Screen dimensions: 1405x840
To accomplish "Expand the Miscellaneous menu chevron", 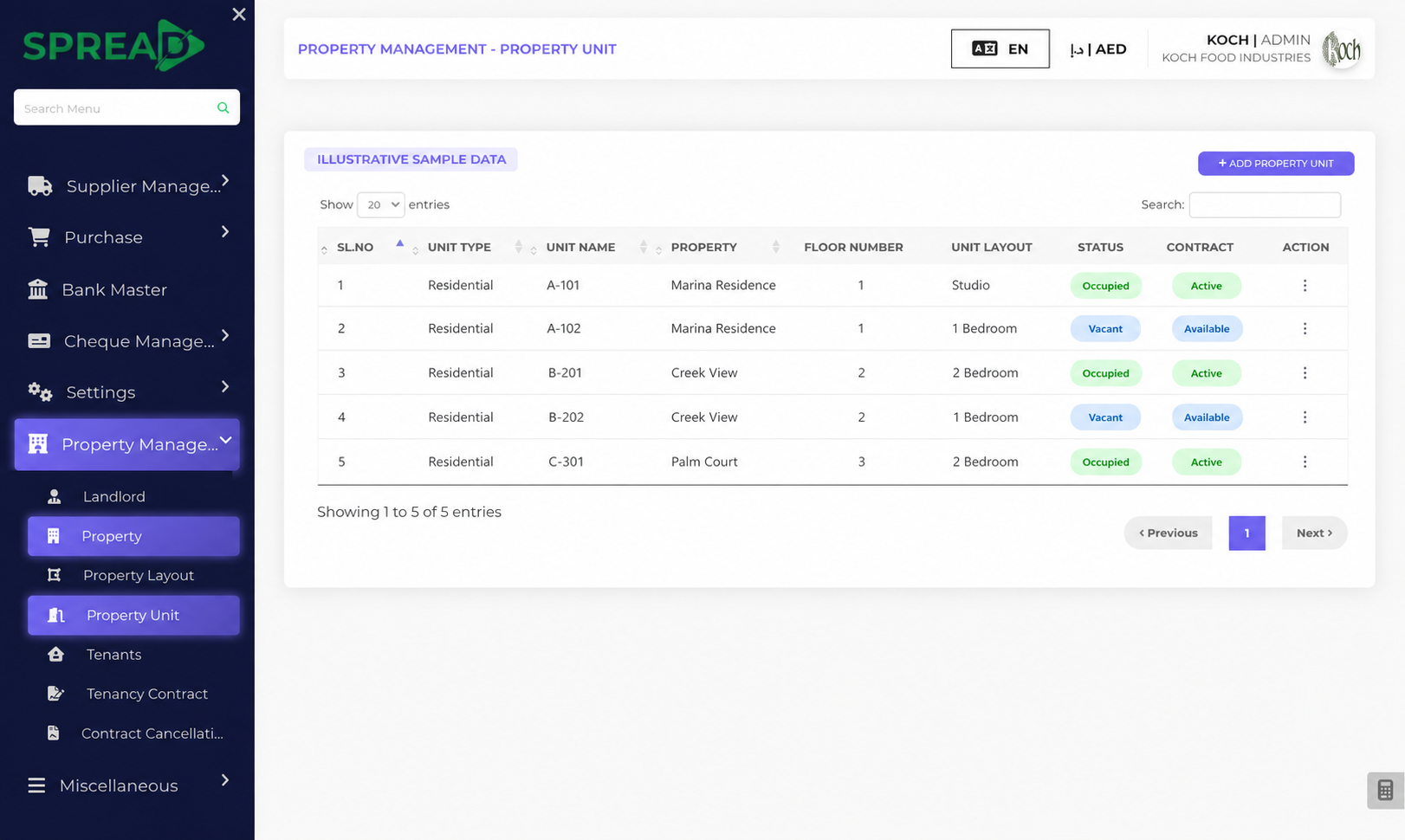I will (225, 780).
